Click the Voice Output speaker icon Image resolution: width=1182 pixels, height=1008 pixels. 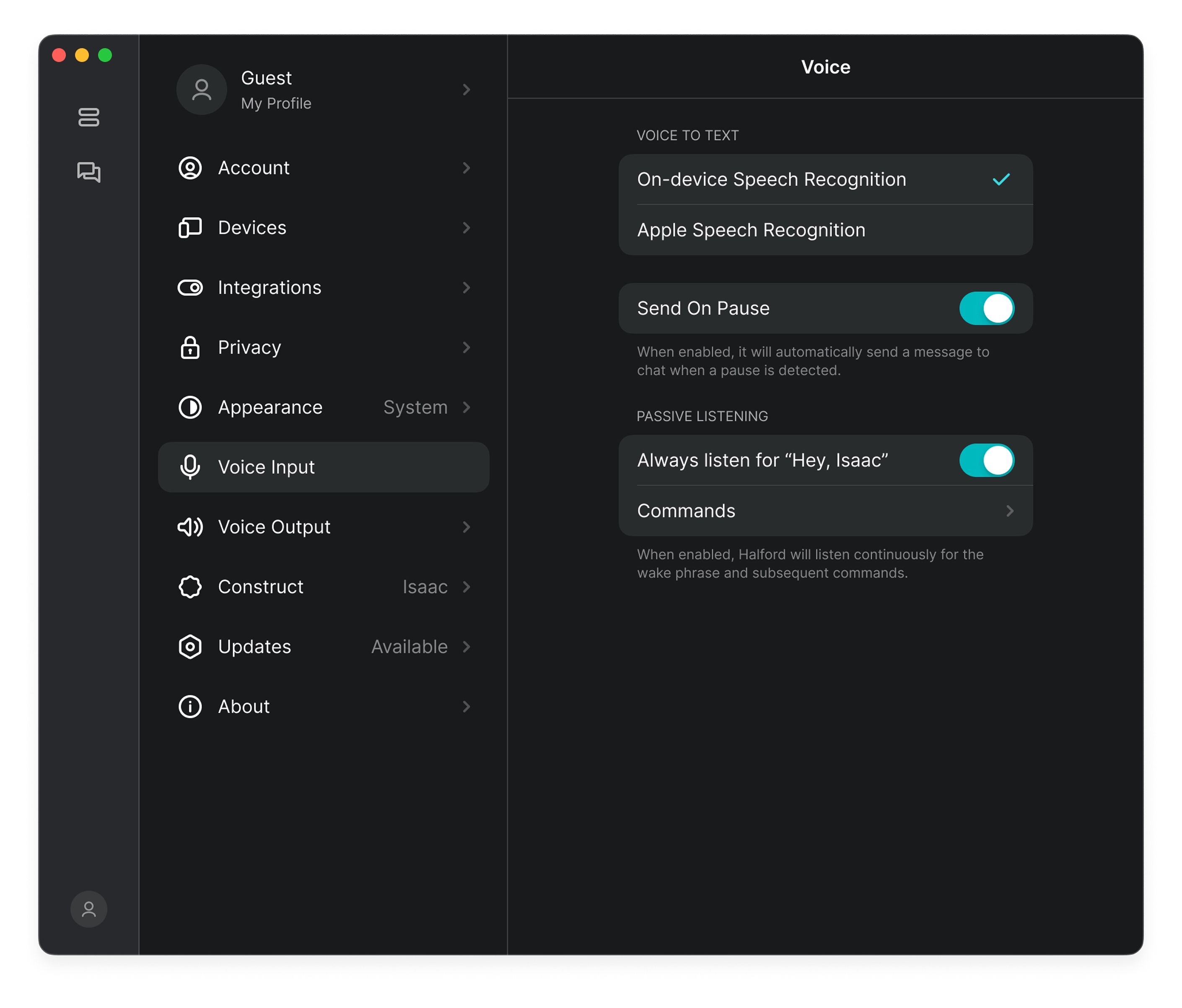click(x=190, y=527)
